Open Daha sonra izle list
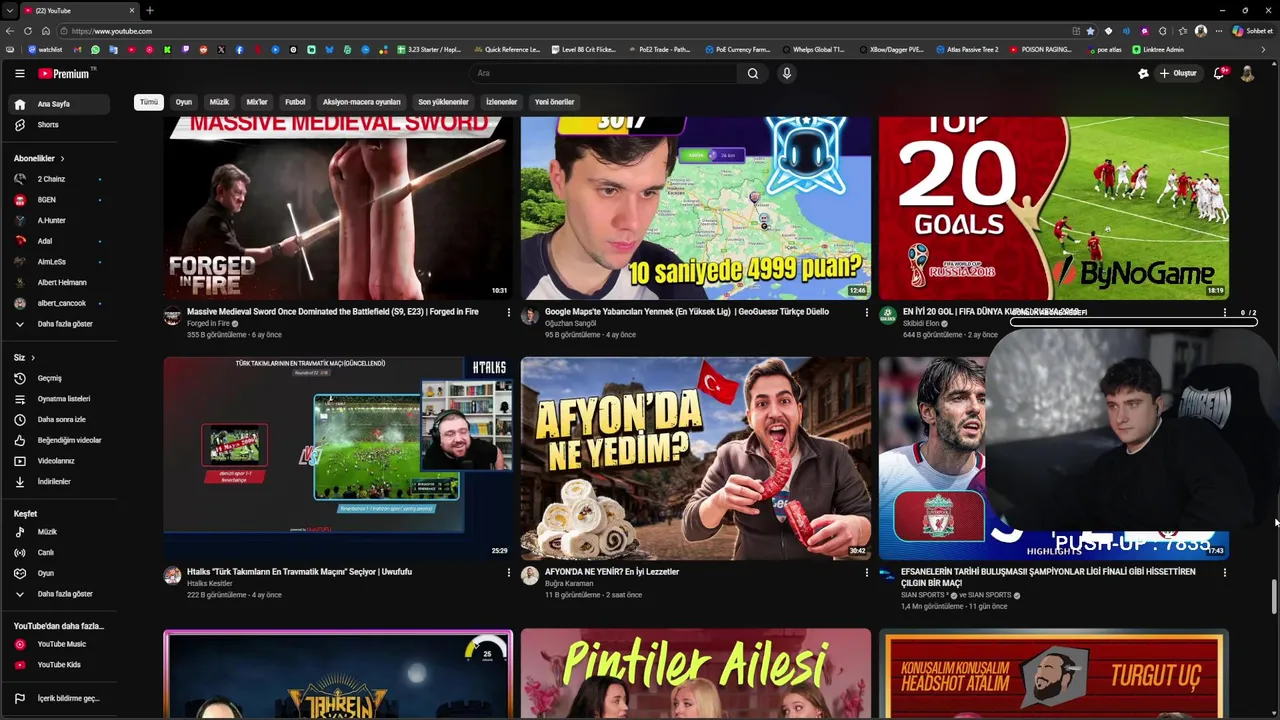Viewport: 1280px width, 720px height. (x=59, y=419)
